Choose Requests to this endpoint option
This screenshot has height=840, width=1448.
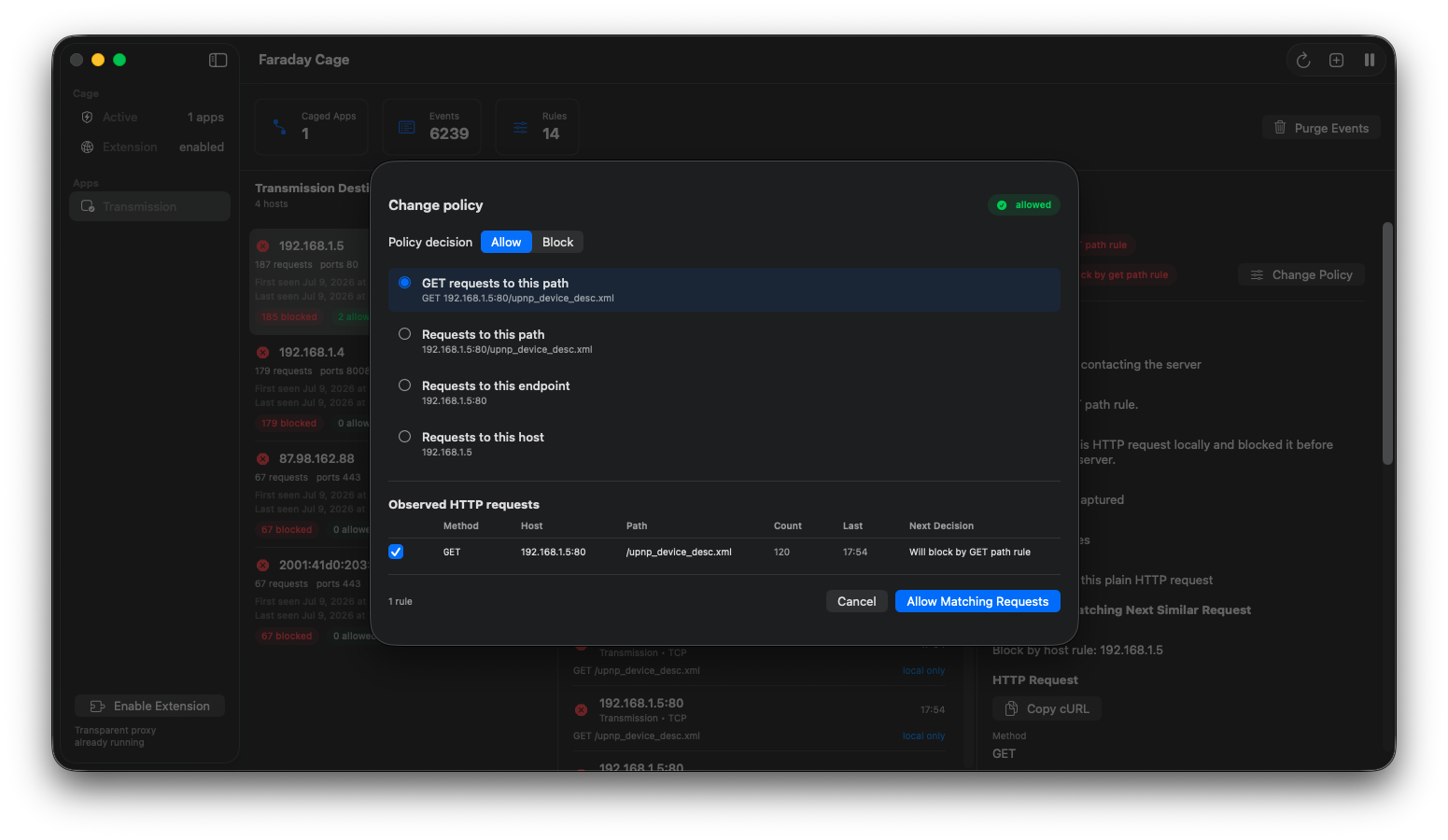pos(724,392)
